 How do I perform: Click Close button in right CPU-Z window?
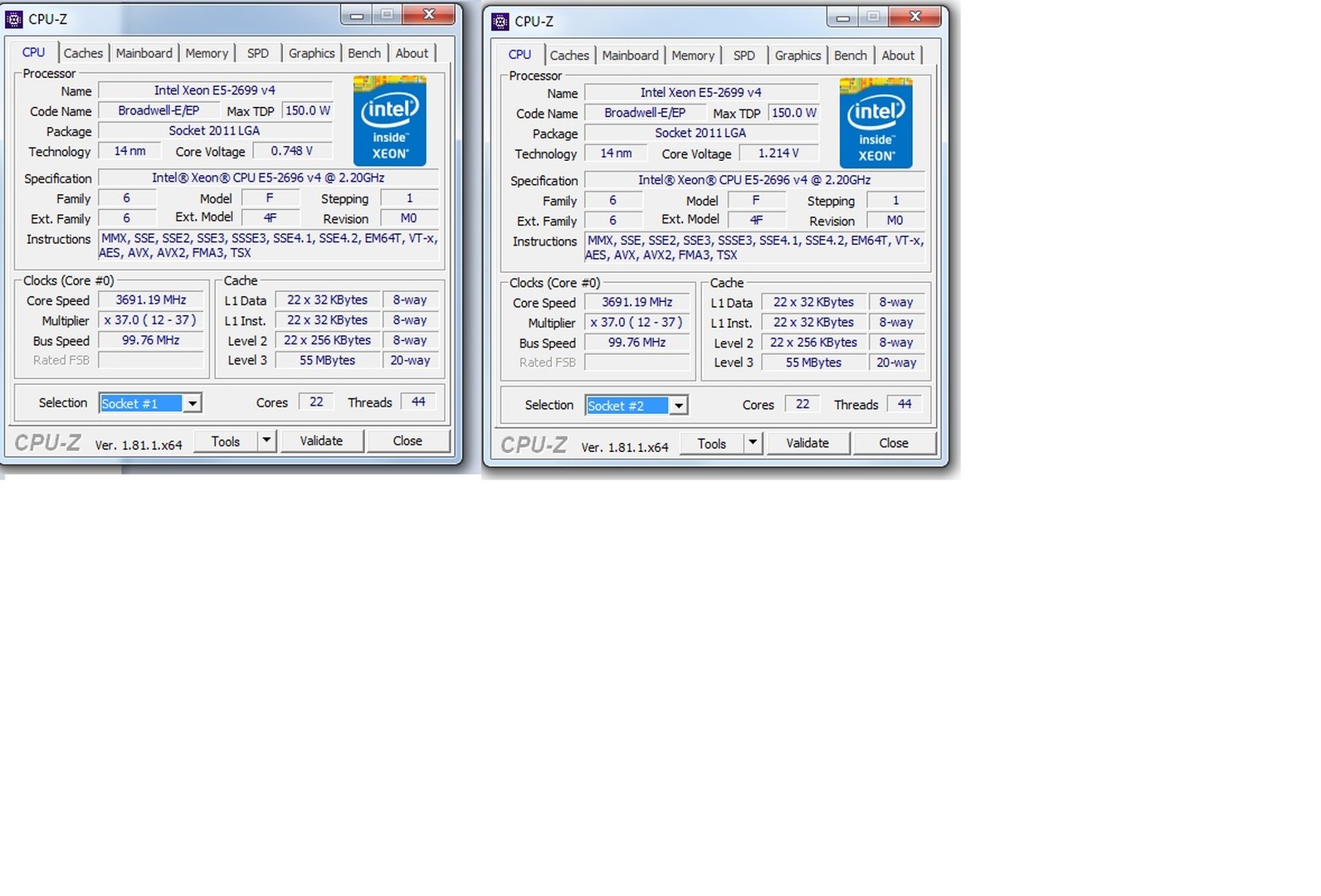(x=894, y=444)
